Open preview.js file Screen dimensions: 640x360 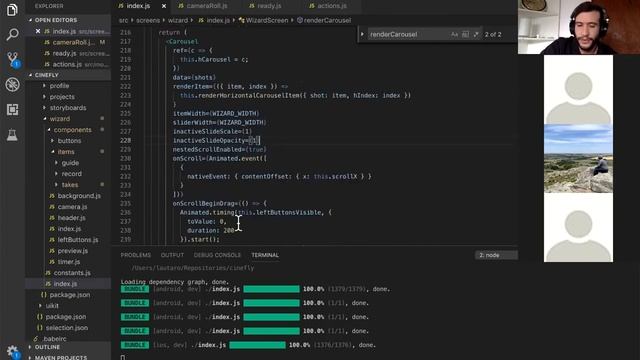pos(73,251)
